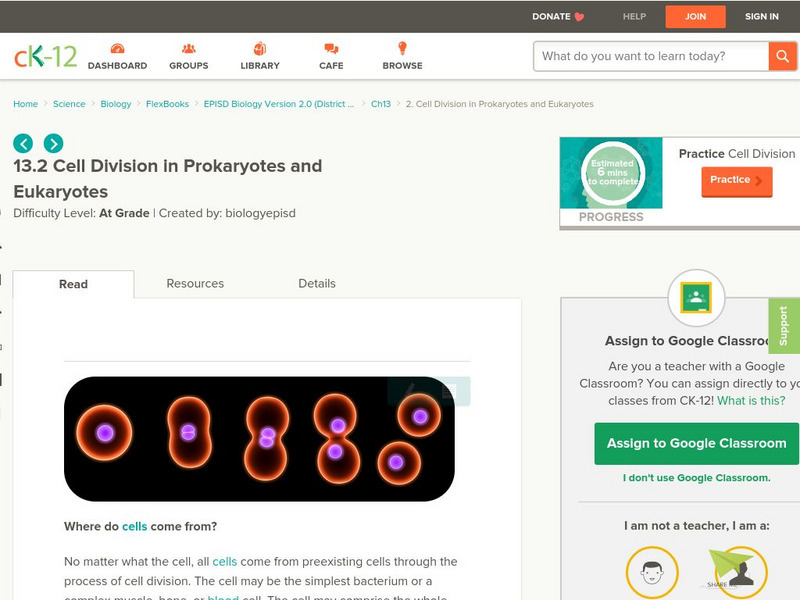
Task: Click the Biology breadcrumb link
Action: coord(116,104)
